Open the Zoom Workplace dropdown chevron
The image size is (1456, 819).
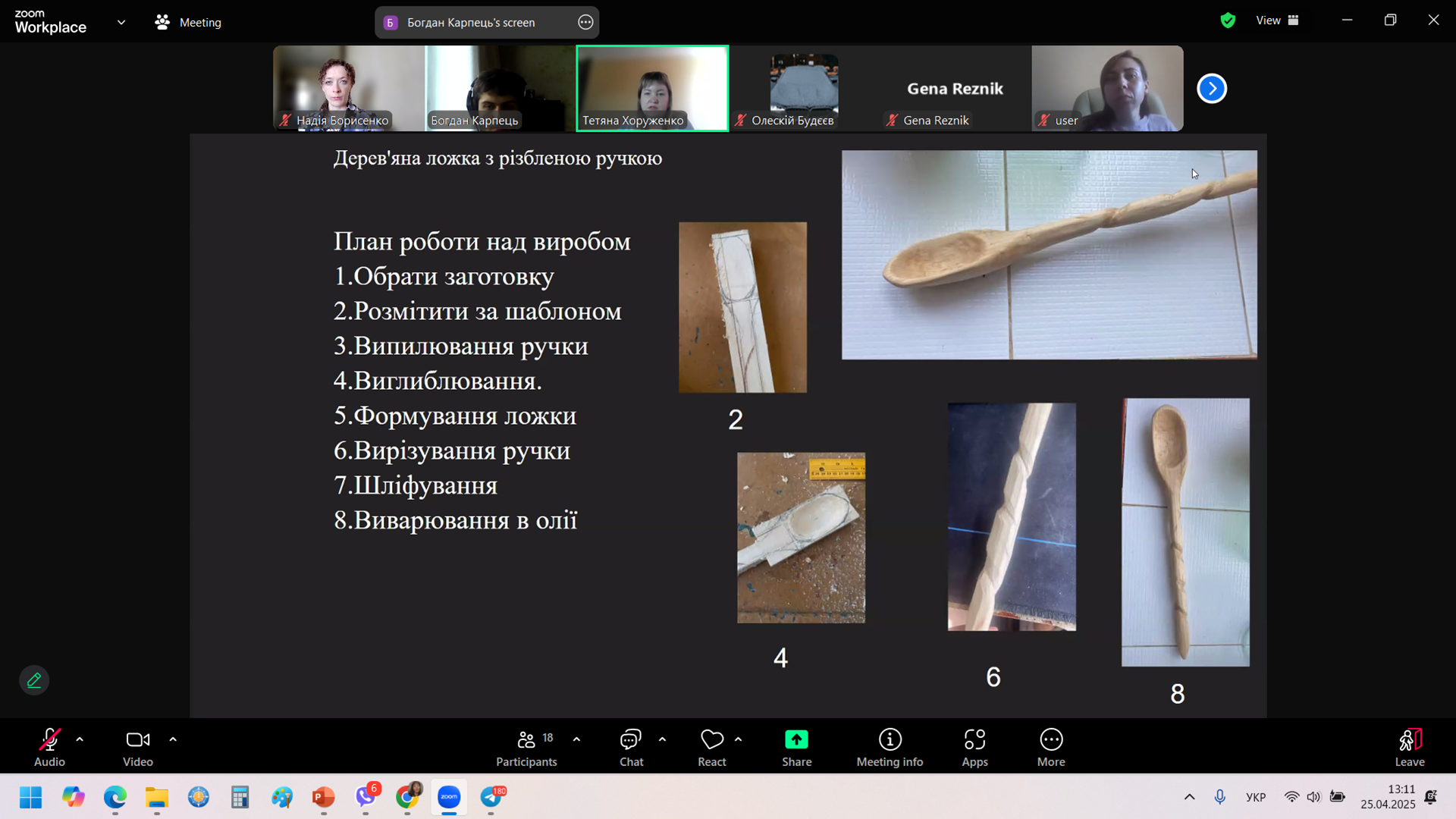(121, 22)
